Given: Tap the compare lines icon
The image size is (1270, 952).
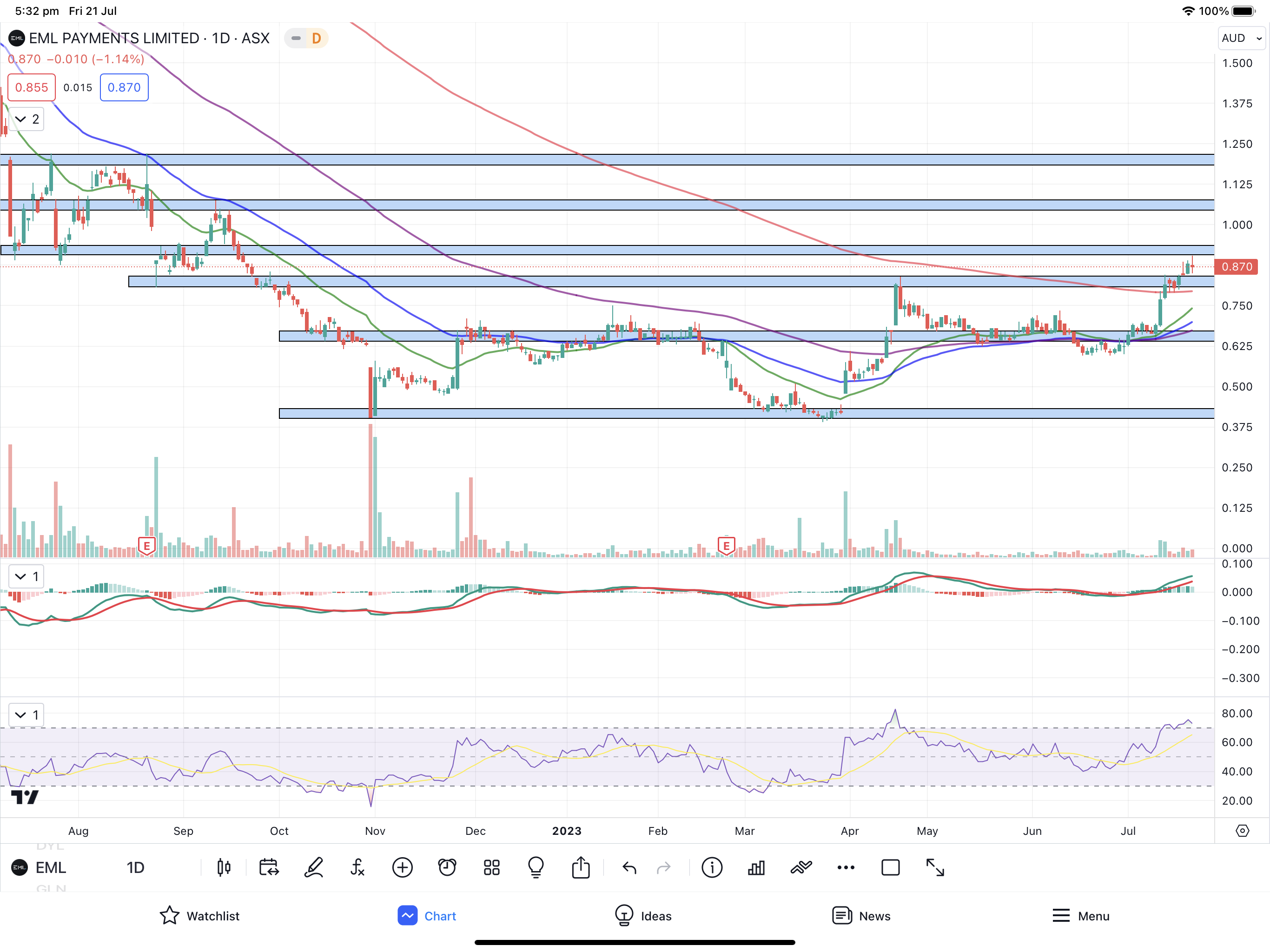Looking at the screenshot, I should 801,867.
